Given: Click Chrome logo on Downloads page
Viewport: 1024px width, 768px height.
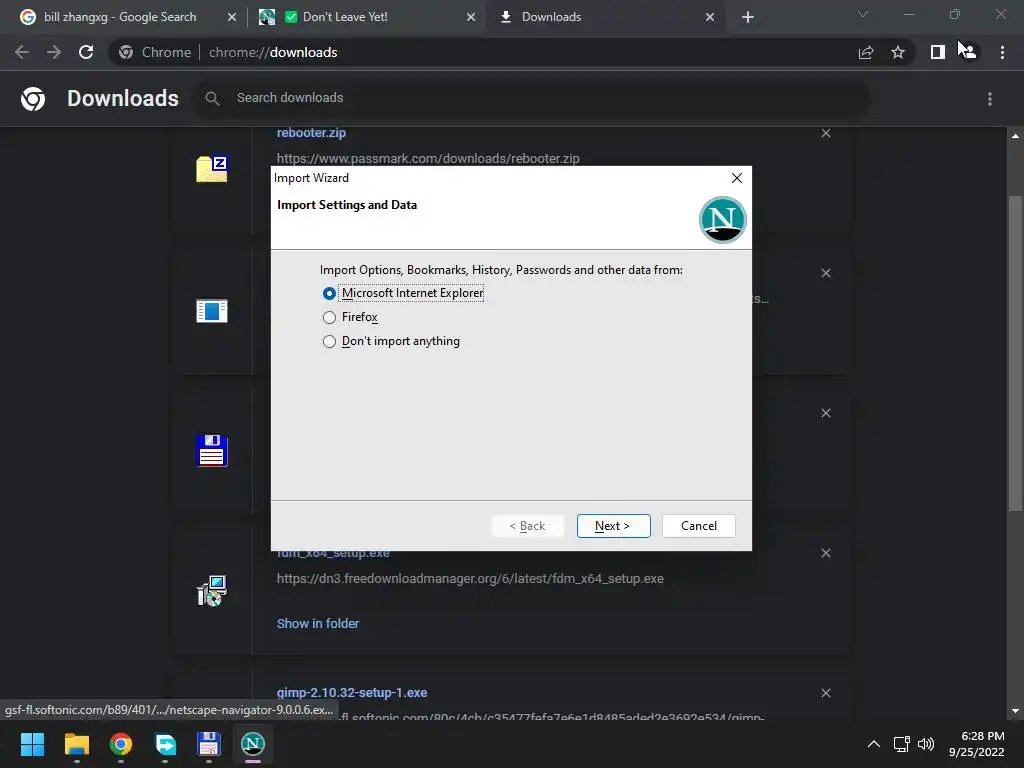Looking at the screenshot, I should (x=33, y=99).
